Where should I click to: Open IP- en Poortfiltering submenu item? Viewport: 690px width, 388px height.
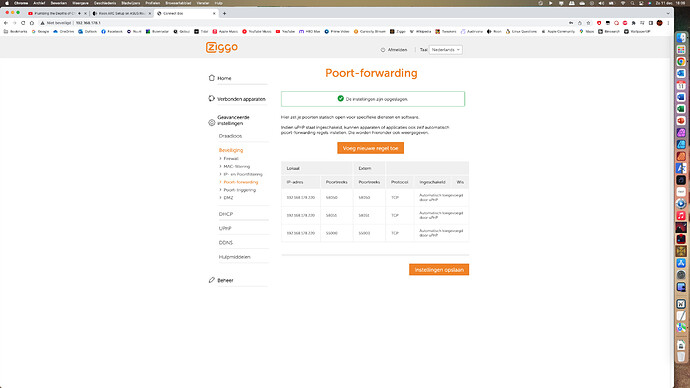pyautogui.click(x=243, y=174)
